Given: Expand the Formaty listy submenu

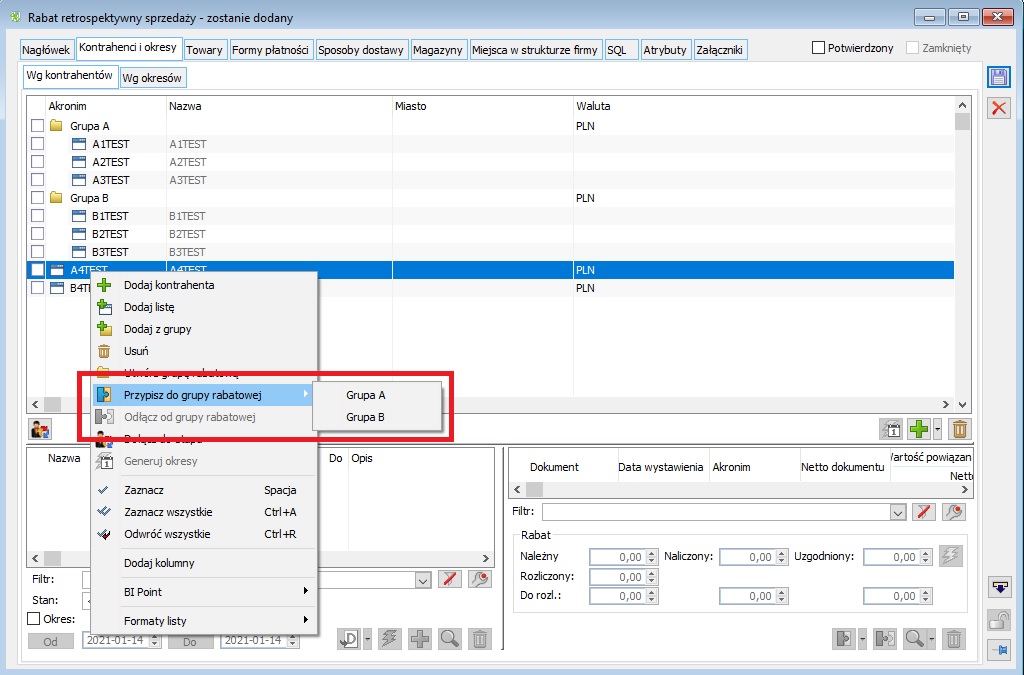Looking at the screenshot, I should tap(204, 620).
